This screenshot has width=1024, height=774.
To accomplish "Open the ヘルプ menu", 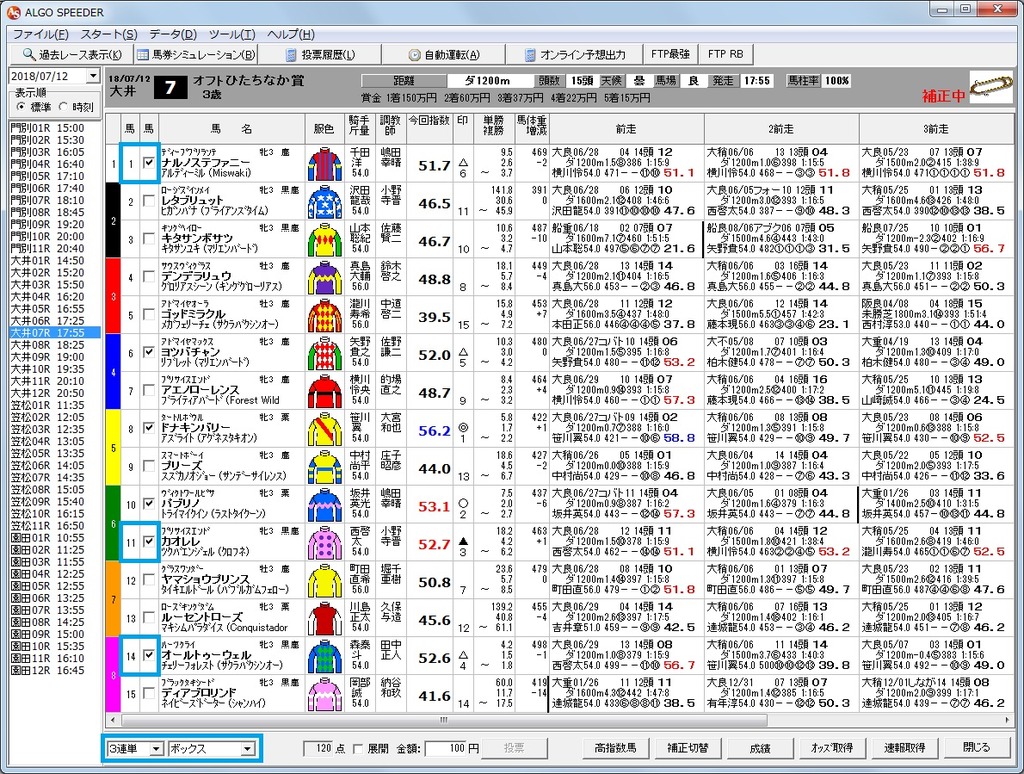I will tap(291, 34).
